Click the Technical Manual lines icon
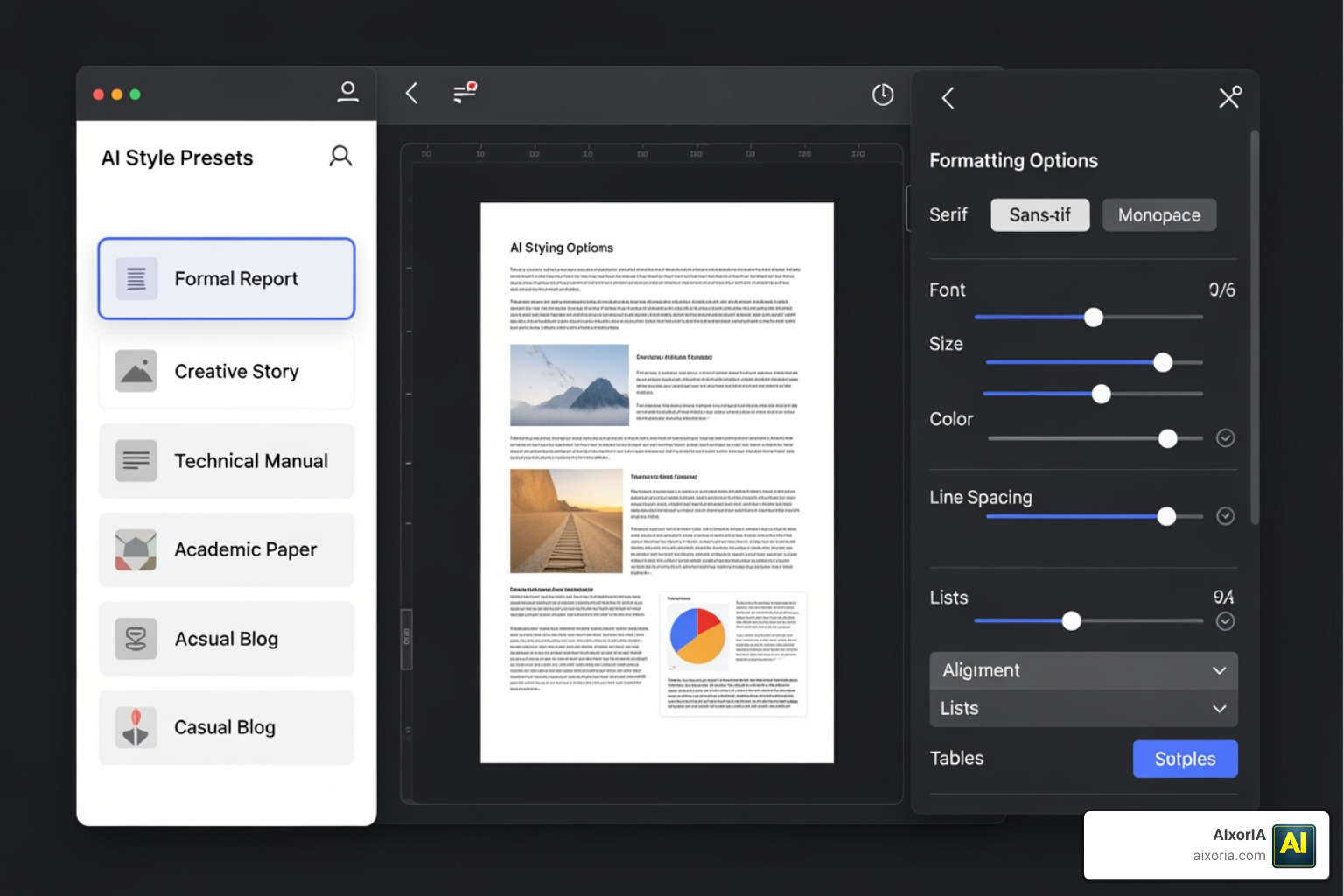 [136, 460]
